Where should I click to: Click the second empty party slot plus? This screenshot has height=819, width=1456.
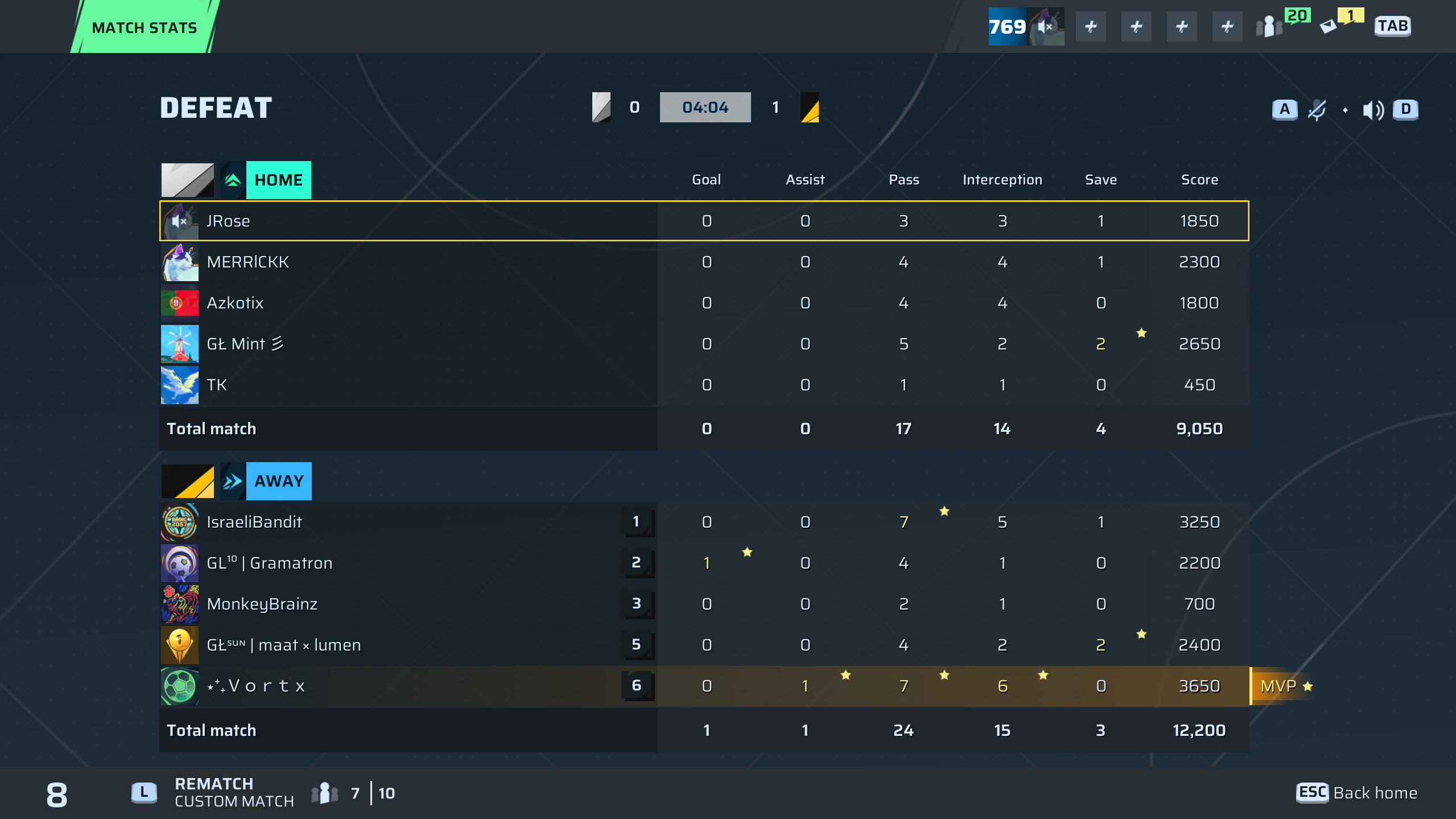coord(1136,26)
